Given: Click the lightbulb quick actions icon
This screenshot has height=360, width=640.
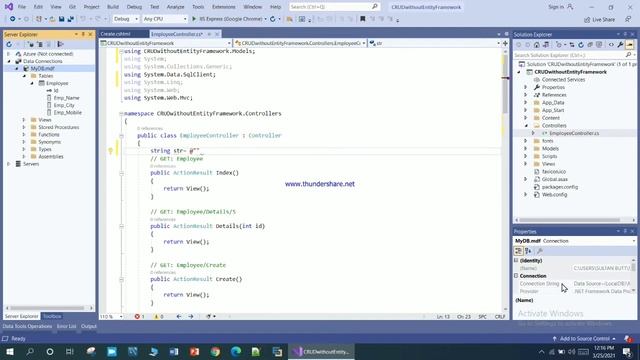Looking at the screenshot, I should click(110, 151).
